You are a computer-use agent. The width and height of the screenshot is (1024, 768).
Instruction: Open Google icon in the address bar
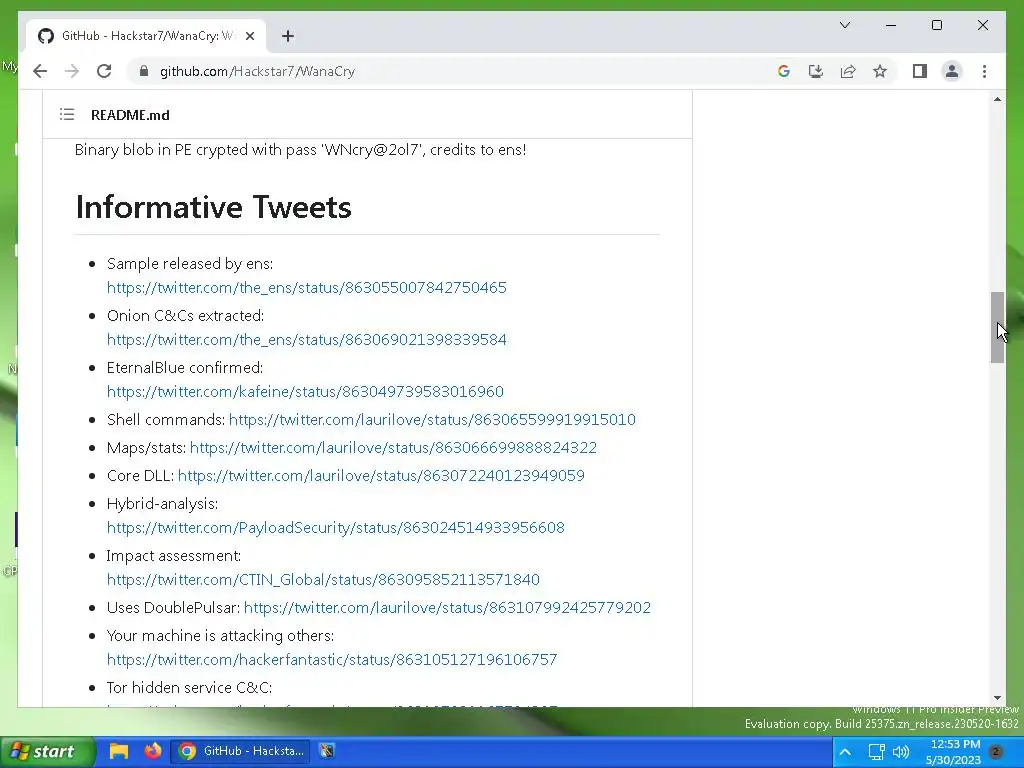(784, 71)
